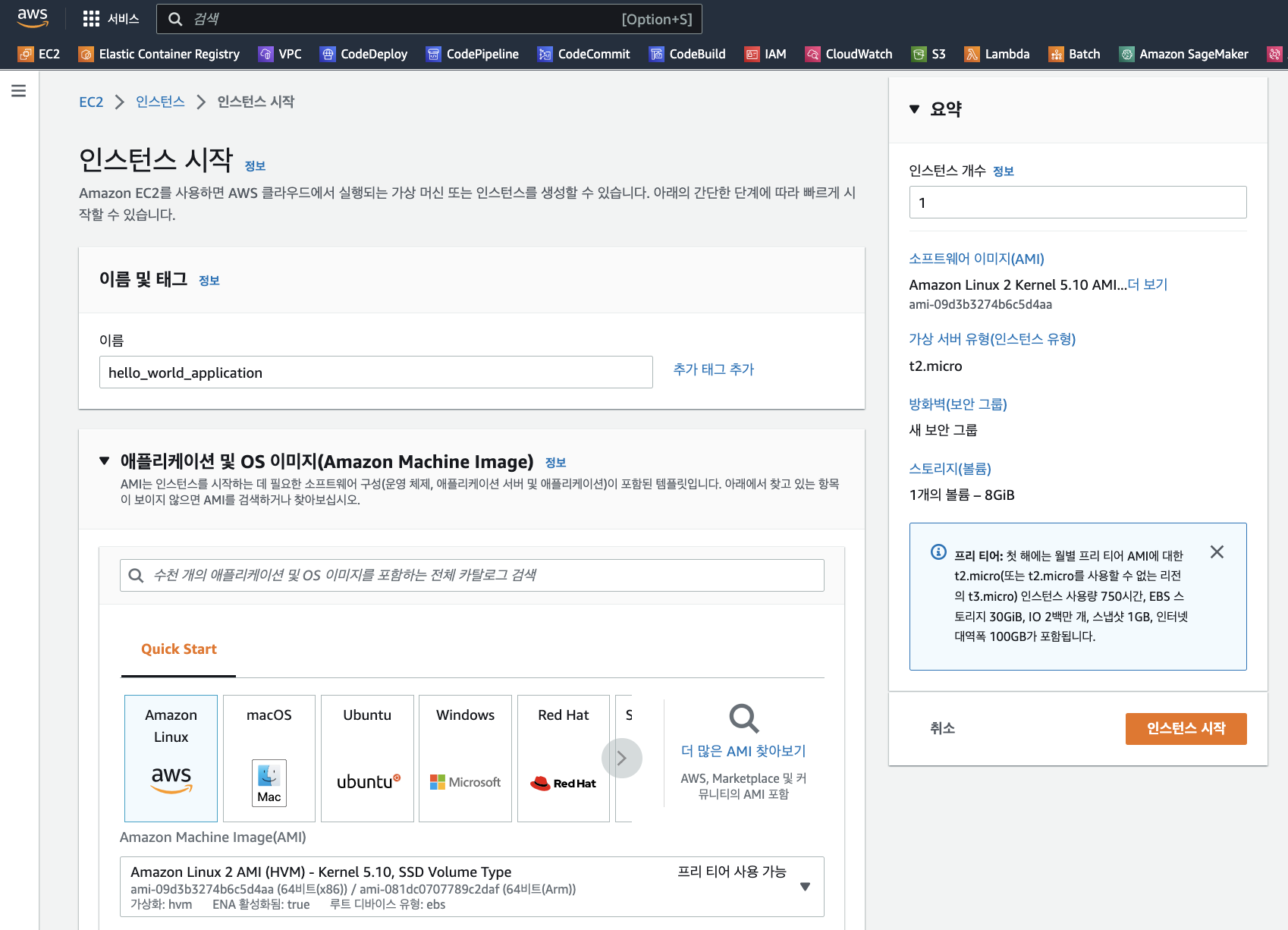The image size is (1288, 930).
Task: Click 소프트웨어 이미지(AMI) summary link
Action: coord(977,259)
